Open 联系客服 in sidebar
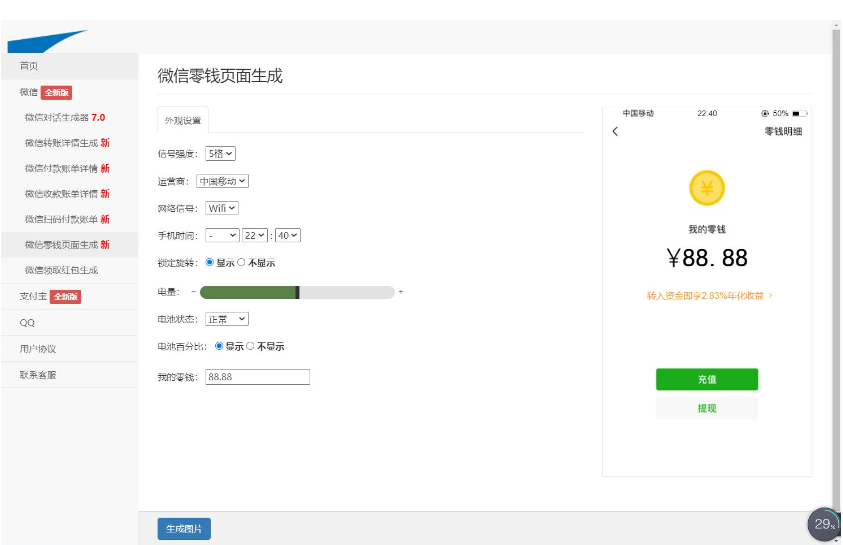This screenshot has width=843, height=545. pyautogui.click(x=69, y=375)
